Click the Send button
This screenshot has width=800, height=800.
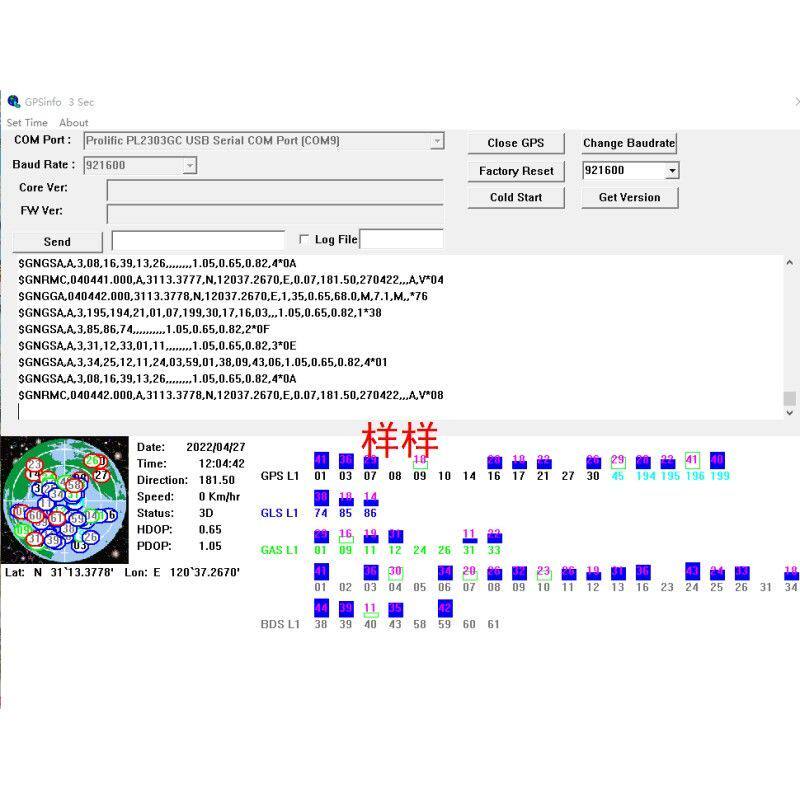coord(57,242)
